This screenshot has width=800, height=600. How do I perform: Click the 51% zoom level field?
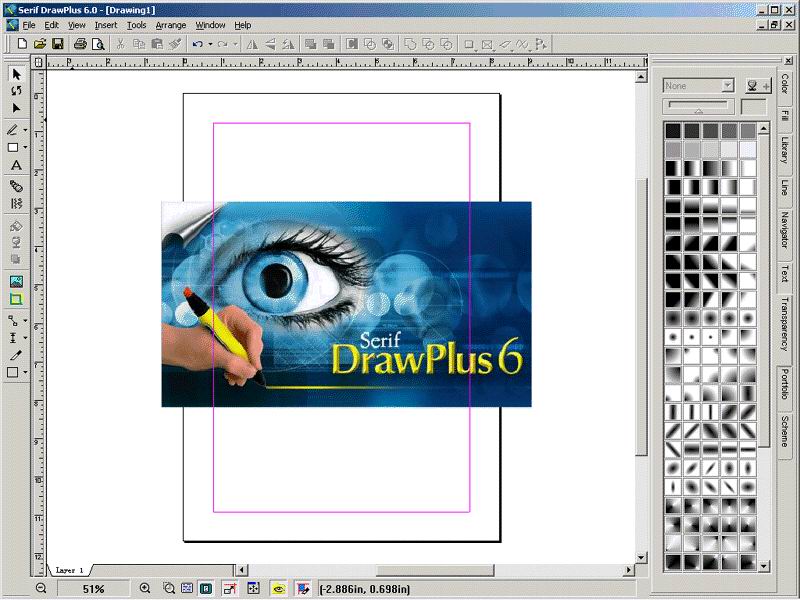point(93,589)
